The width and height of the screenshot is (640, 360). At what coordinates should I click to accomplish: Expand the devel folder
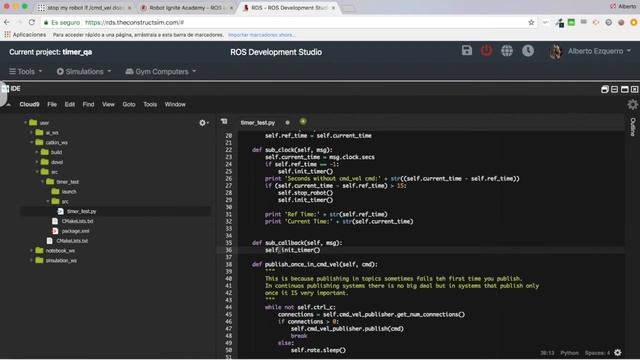pyautogui.click(x=37, y=162)
